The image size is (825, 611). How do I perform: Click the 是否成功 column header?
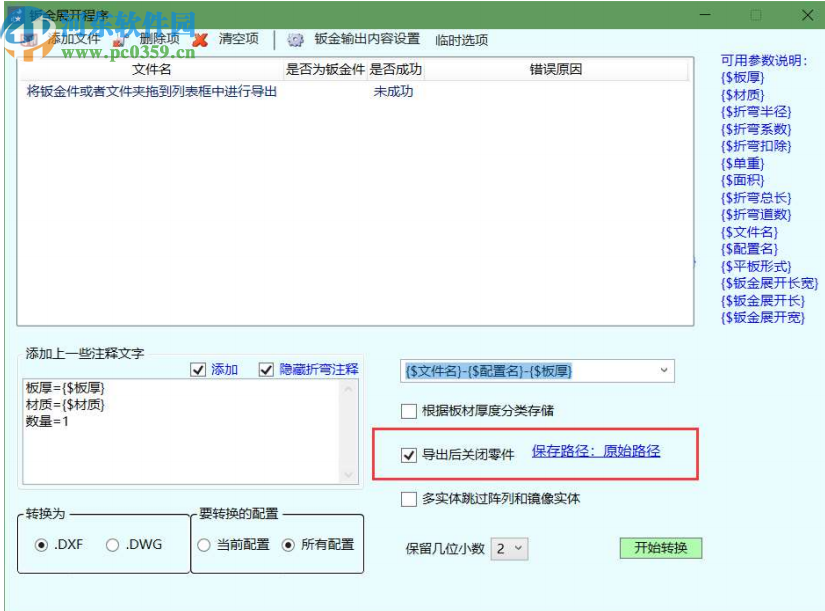click(x=396, y=69)
